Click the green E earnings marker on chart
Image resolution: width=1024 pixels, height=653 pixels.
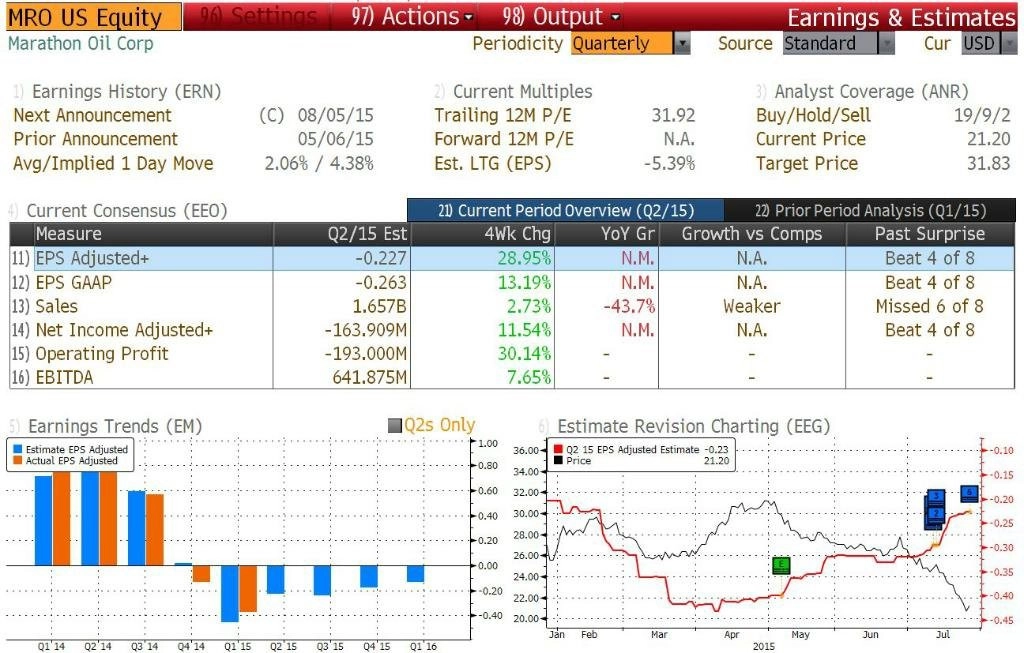tap(780, 565)
